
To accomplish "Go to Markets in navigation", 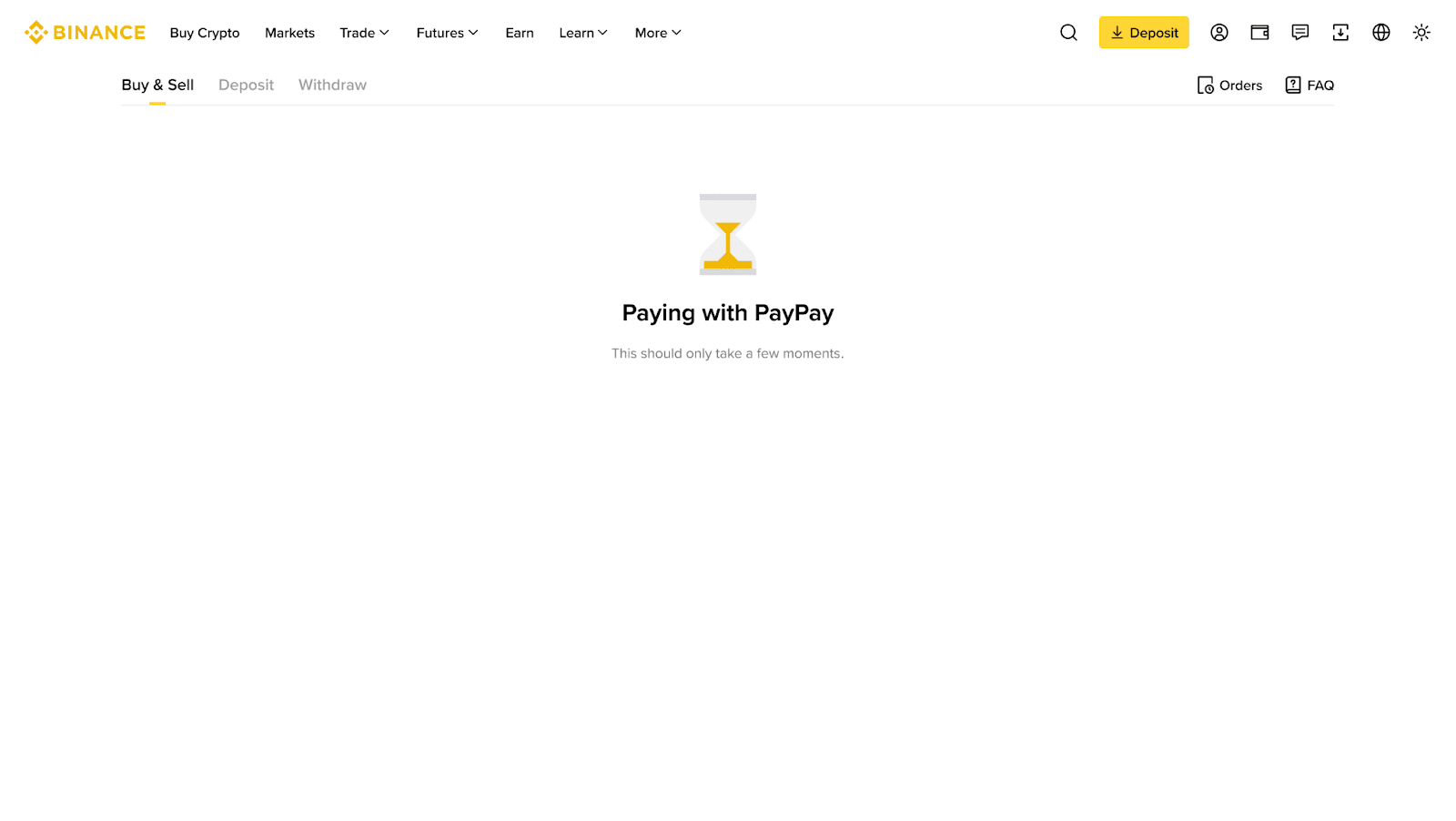I will (289, 33).
